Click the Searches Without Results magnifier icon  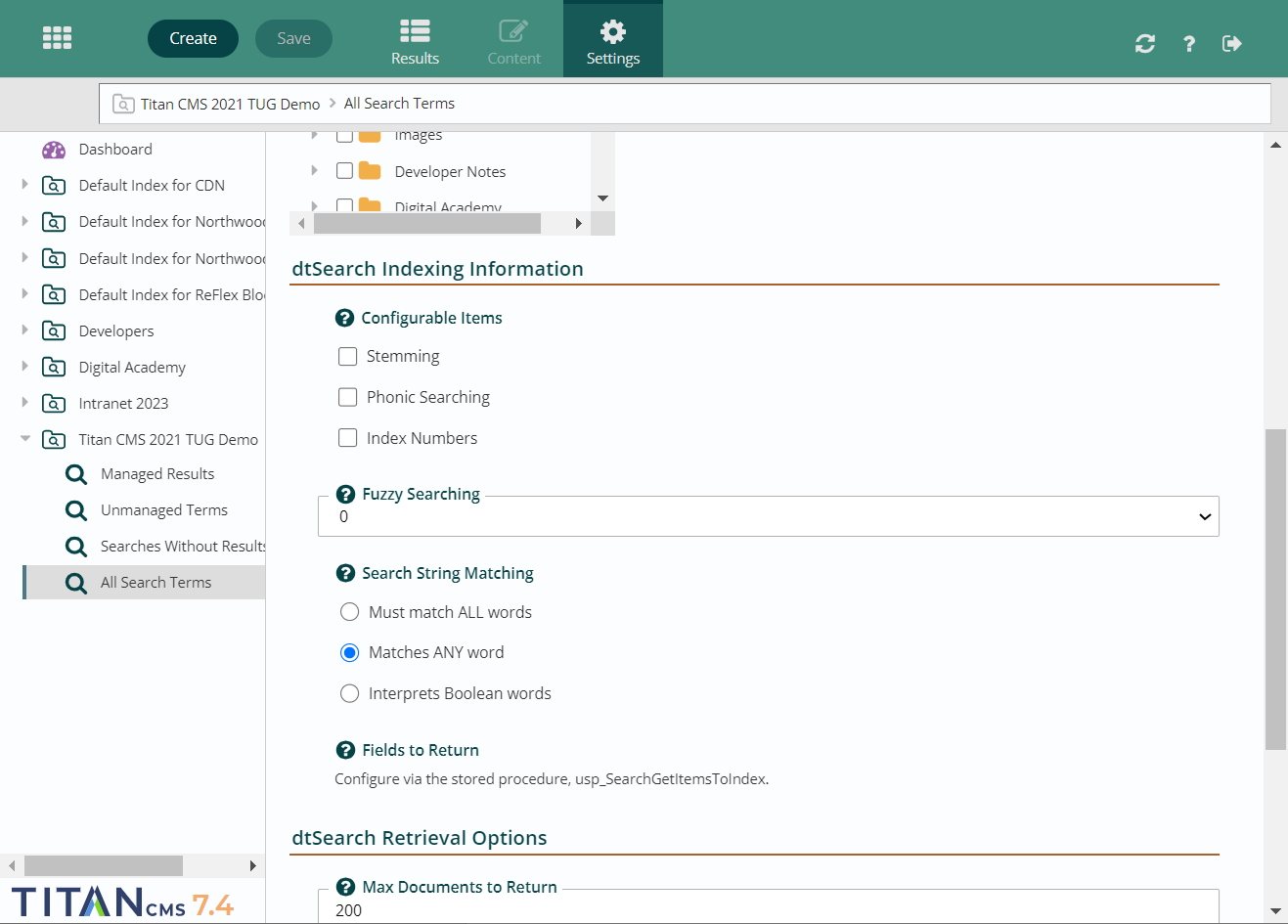point(76,547)
